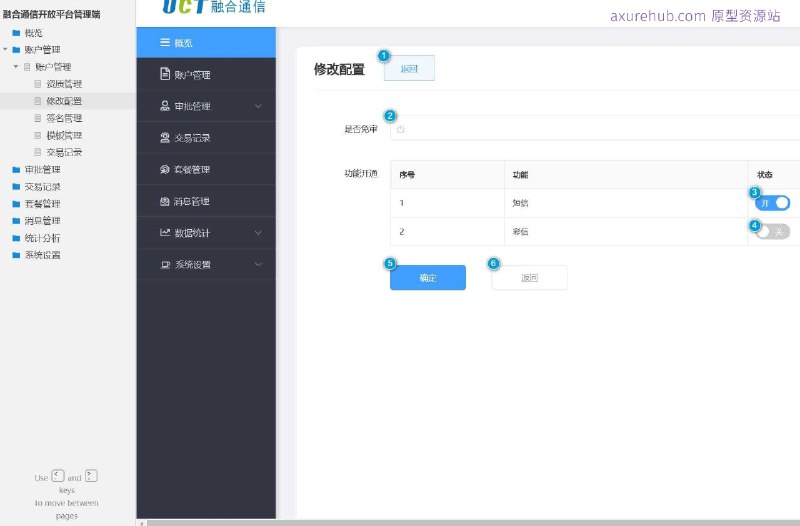Click the folder icon of 统计分析 in left tree
This screenshot has height=526, width=800.
[x=16, y=238]
